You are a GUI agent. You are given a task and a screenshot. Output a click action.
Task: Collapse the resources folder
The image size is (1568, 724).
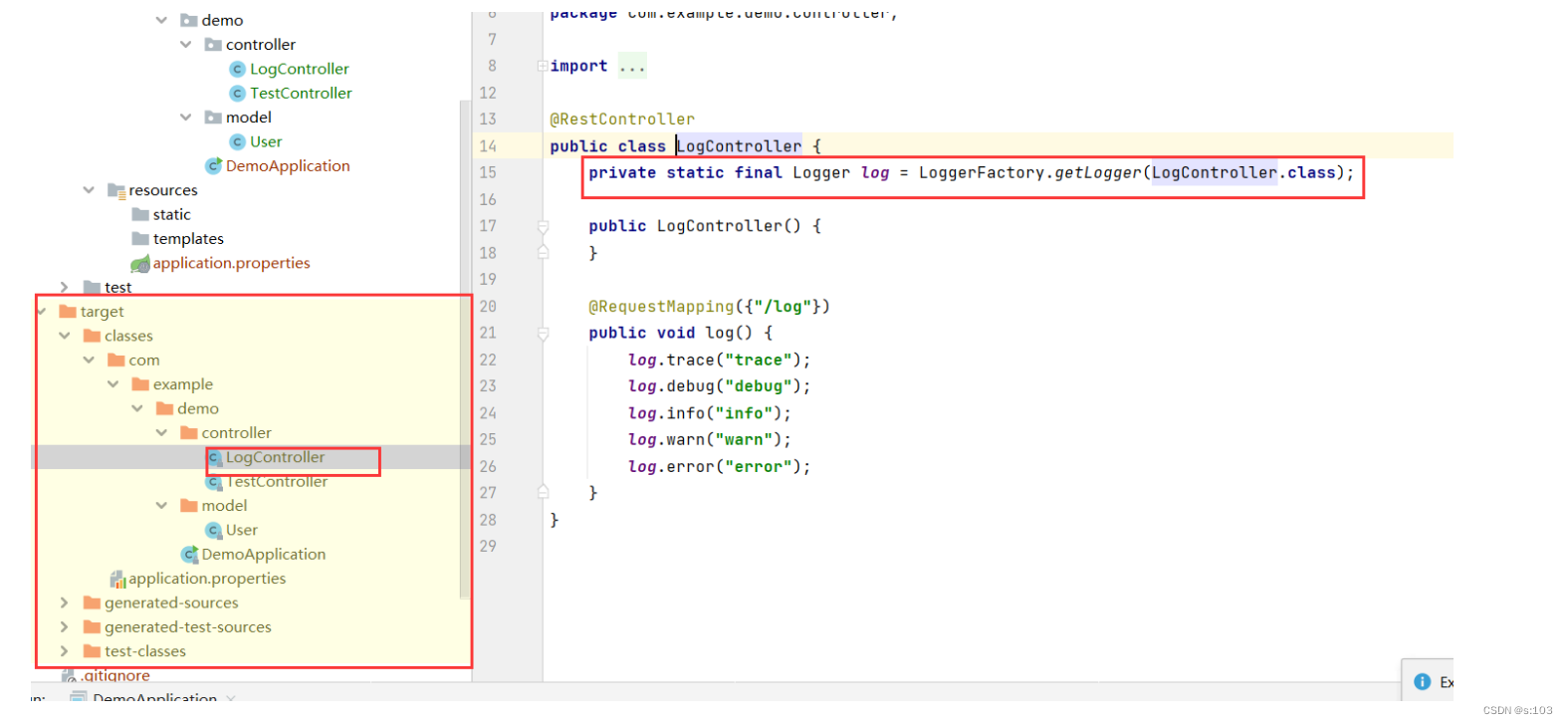(89, 189)
